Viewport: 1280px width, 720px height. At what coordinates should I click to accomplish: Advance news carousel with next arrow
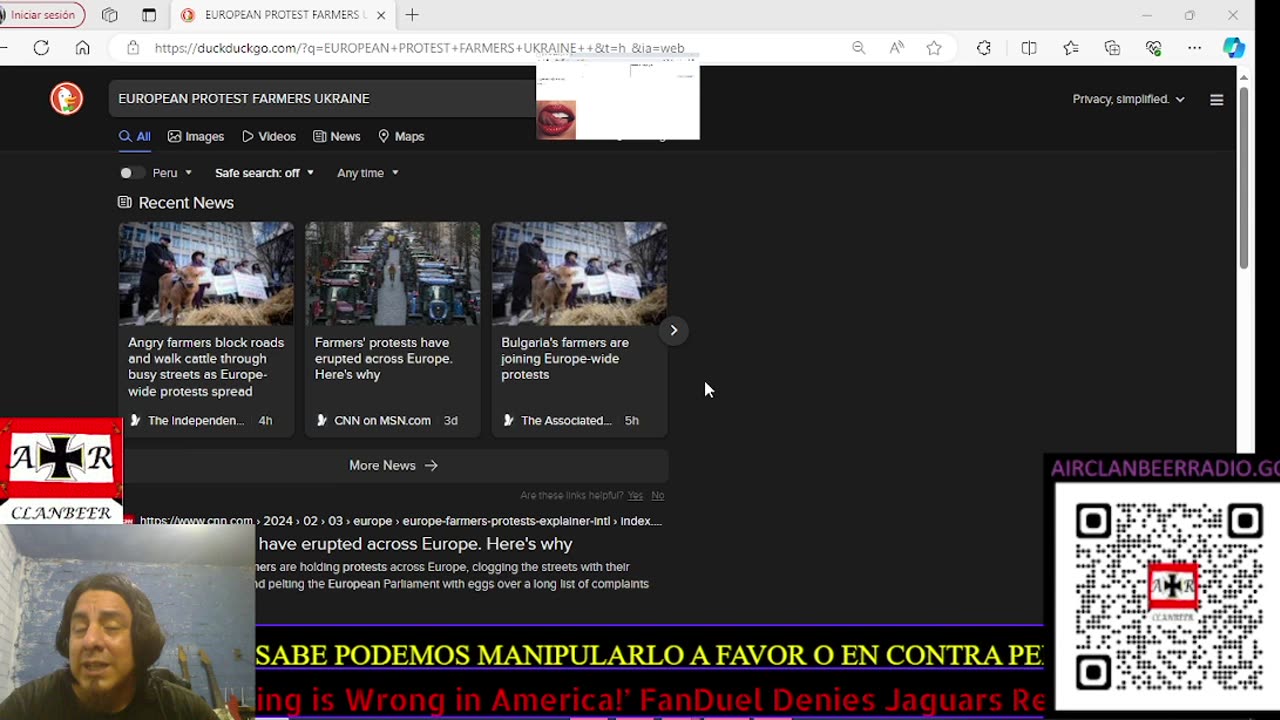pyautogui.click(x=673, y=330)
